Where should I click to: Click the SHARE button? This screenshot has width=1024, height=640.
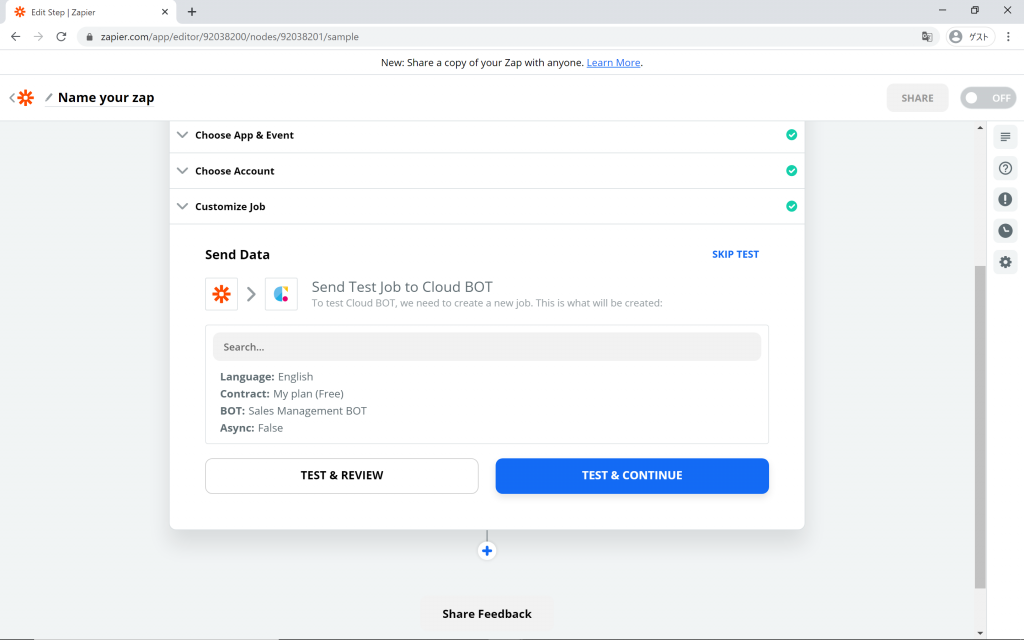[917, 98]
